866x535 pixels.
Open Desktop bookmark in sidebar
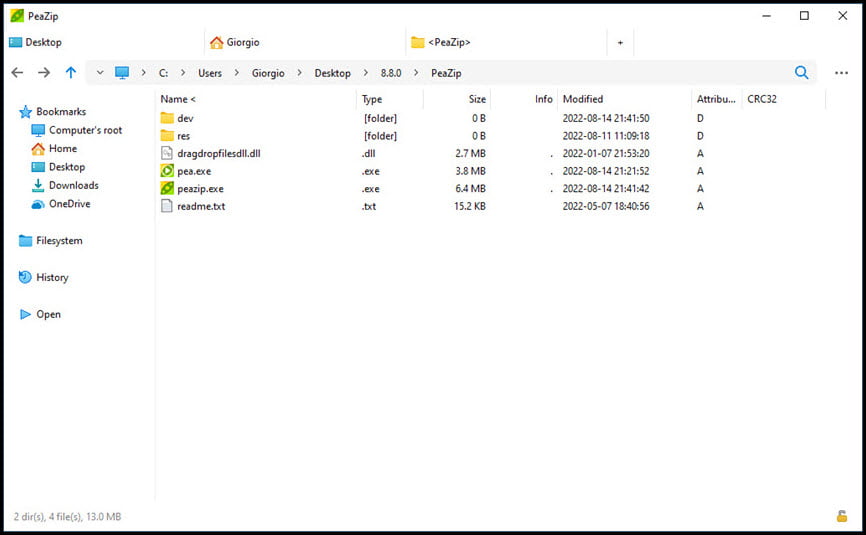pyautogui.click(x=67, y=167)
